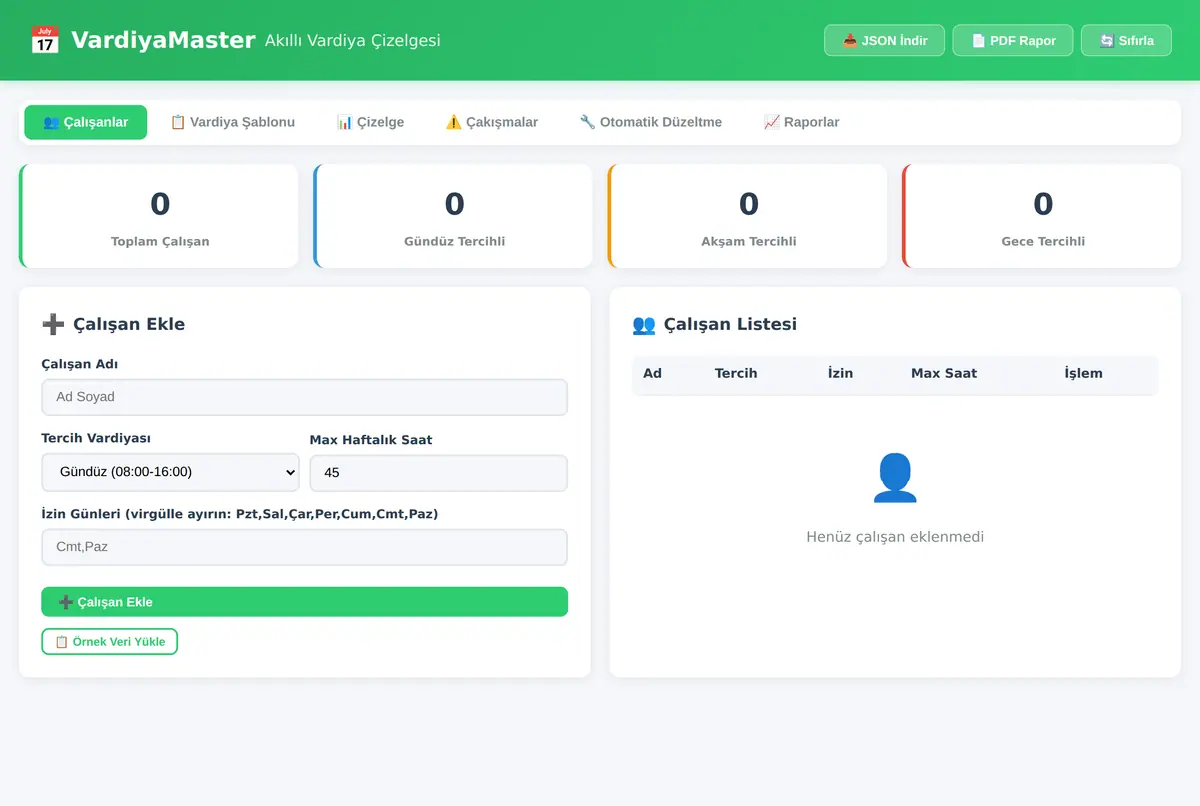Select the Çalışanlar tab
This screenshot has height=806, width=1200.
[85, 122]
